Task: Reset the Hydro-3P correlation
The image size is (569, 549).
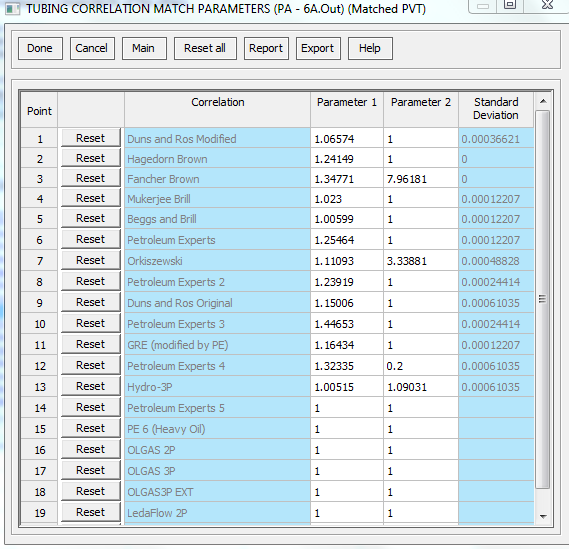Action: coord(91,386)
